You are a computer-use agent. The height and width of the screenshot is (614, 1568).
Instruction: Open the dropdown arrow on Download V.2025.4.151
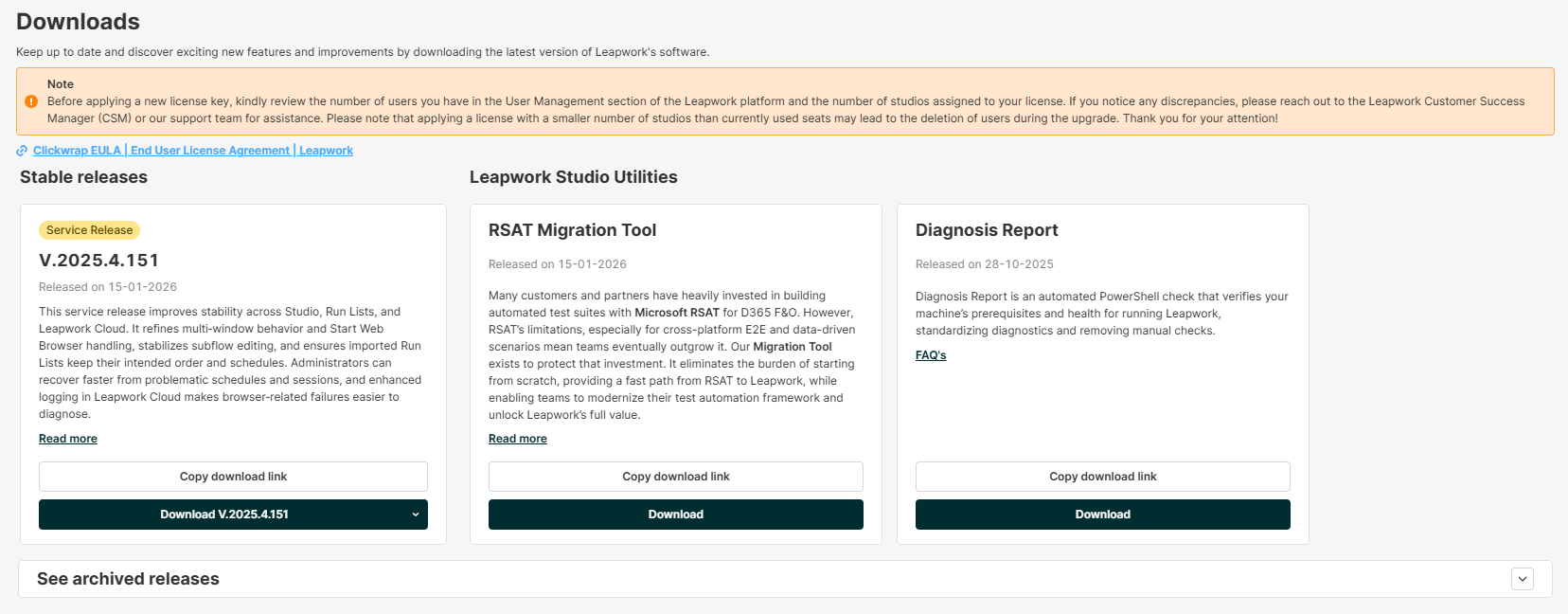pos(415,515)
